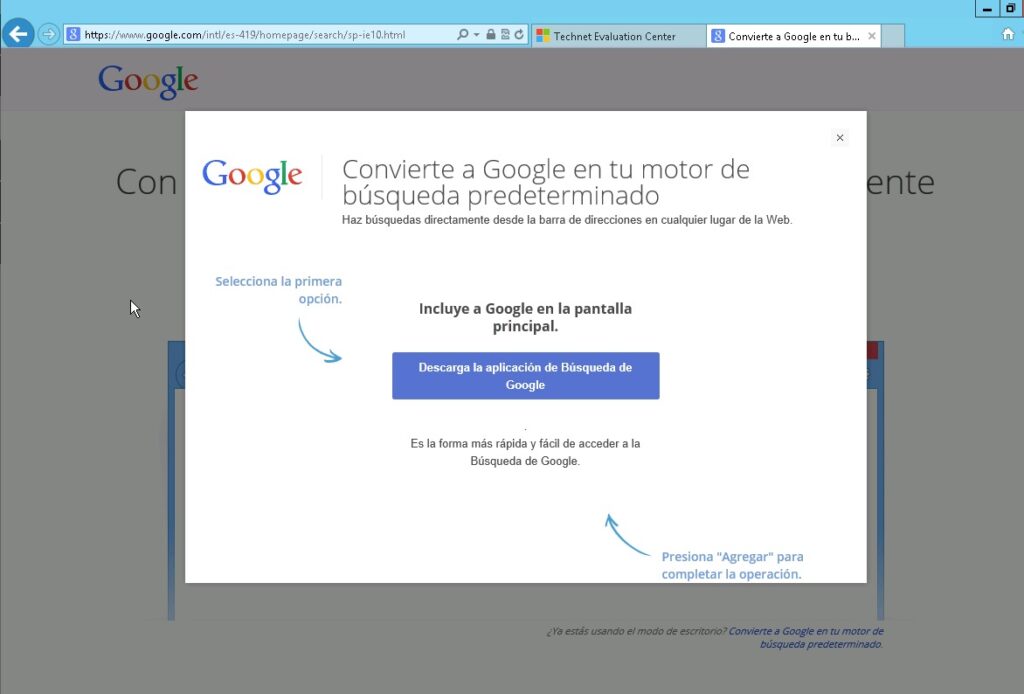The width and height of the screenshot is (1024, 694).
Task: Click the browser forward arrow button
Action: (48, 34)
